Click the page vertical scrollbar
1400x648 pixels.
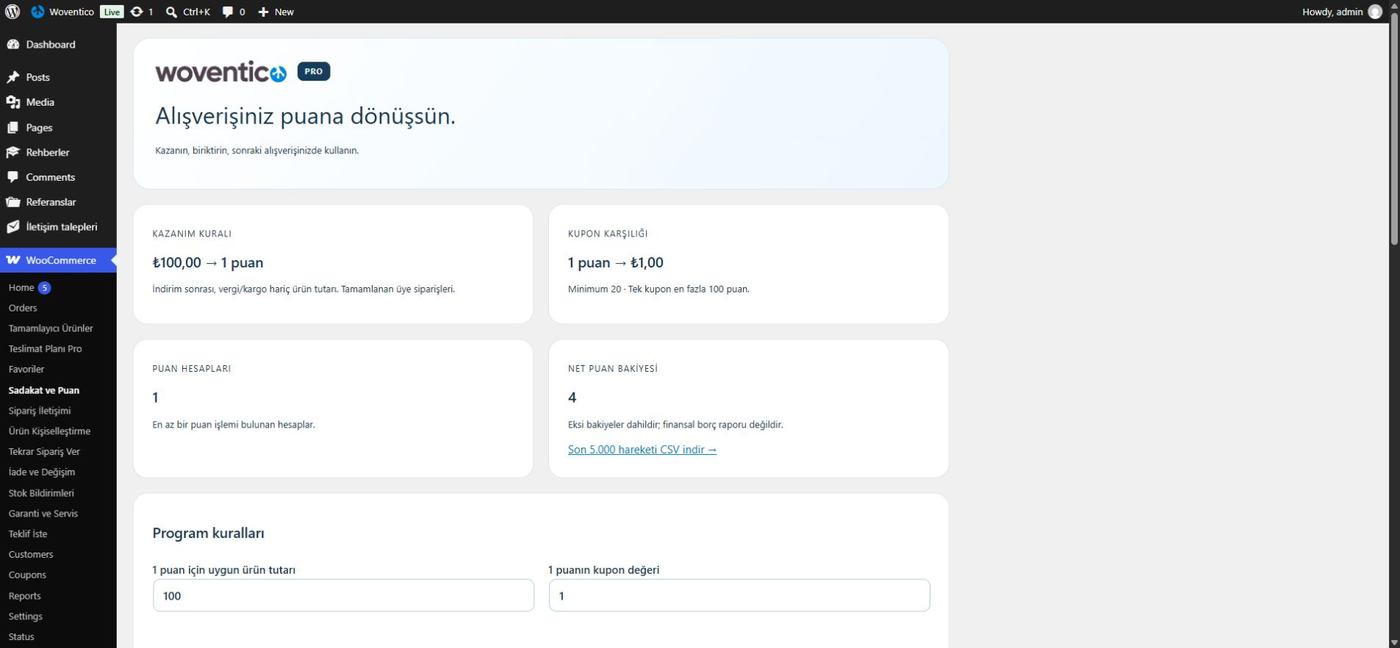click(x=1394, y=130)
